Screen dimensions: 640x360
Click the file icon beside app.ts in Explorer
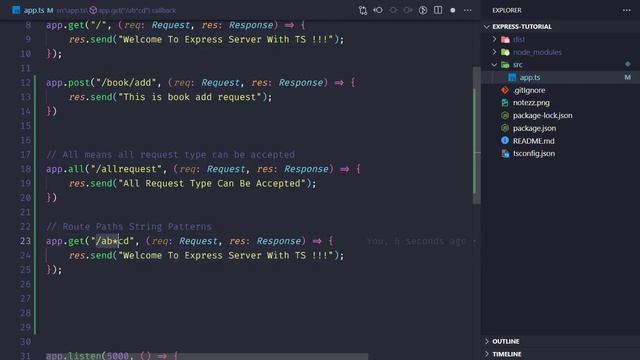[512, 78]
